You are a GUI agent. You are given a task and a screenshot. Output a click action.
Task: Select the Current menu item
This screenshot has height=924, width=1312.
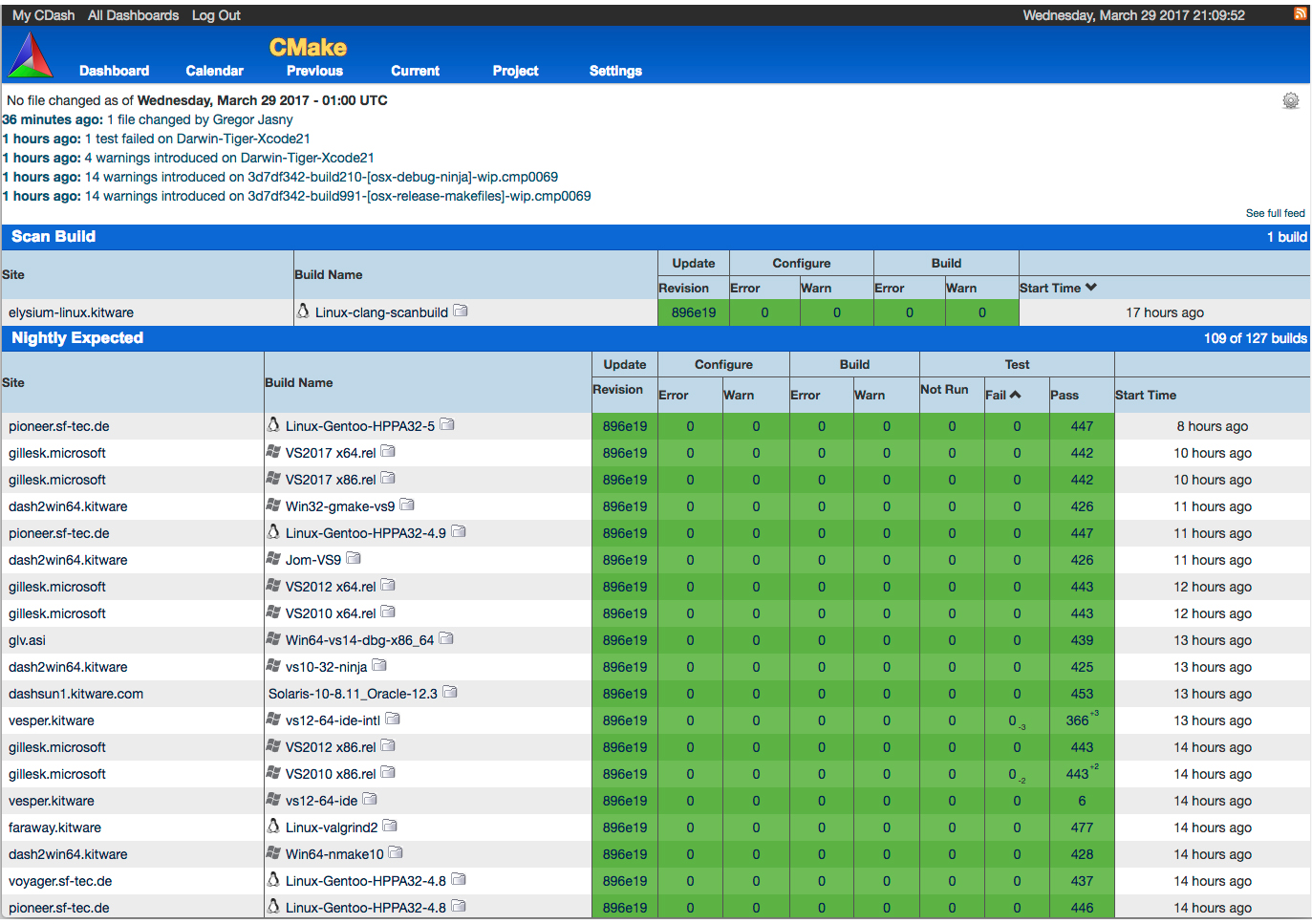416,71
